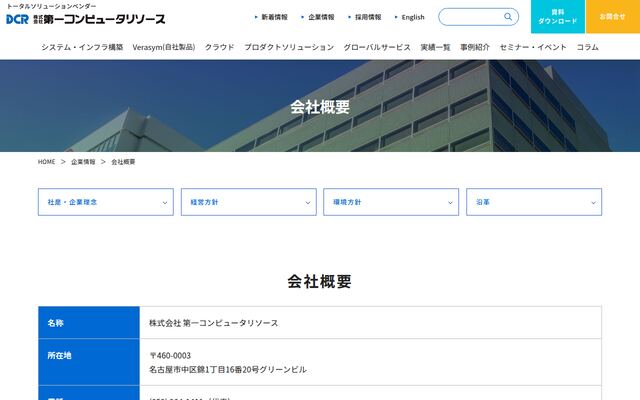Click the お問合せ button
The height and width of the screenshot is (400, 640).
point(613,17)
